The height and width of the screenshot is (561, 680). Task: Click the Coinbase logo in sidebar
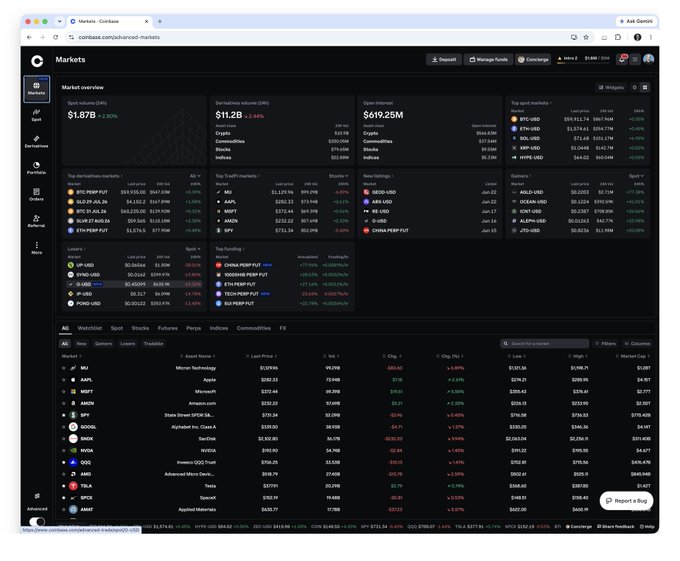(37, 61)
